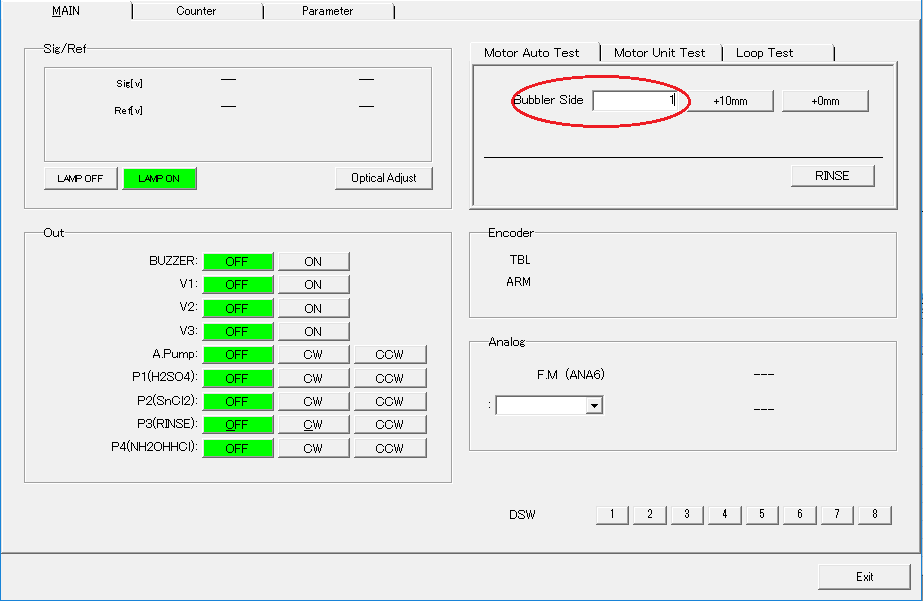Screen dimensions: 923x601
Task: Stop P1(H2SO4) pump with OFF
Action: [x=237, y=378]
